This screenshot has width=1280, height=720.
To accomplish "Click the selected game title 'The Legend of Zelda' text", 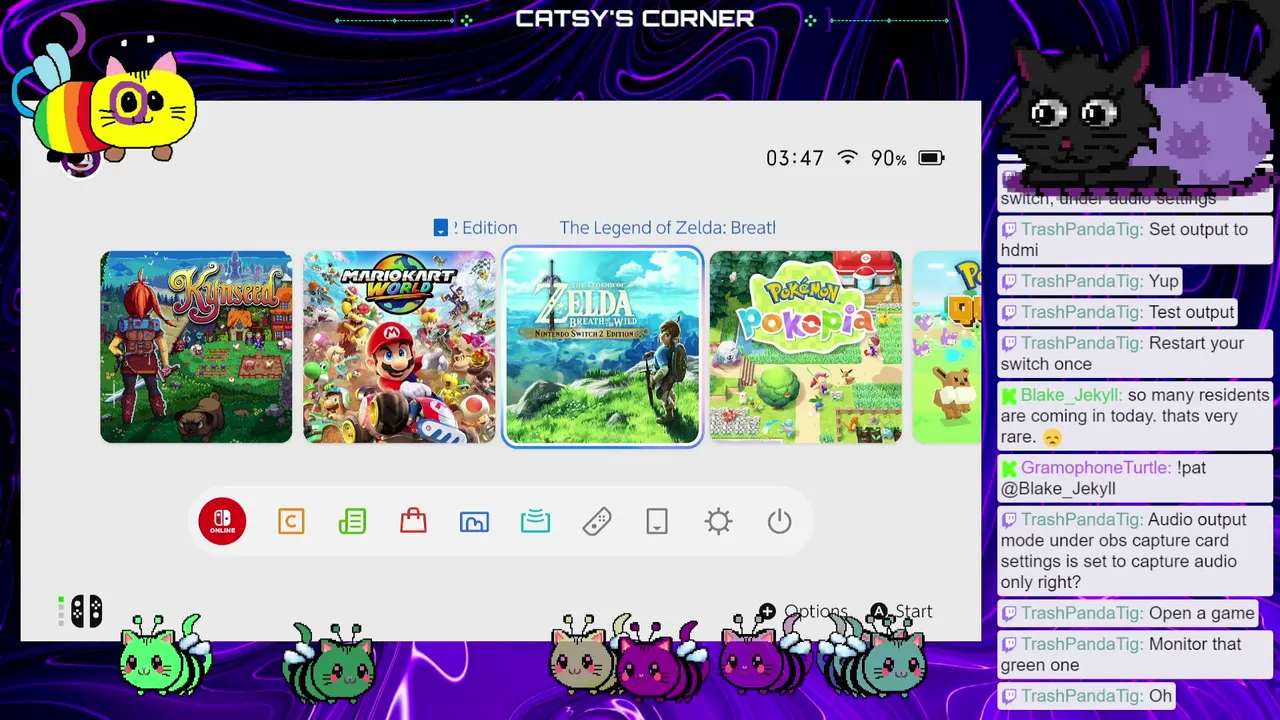I will 667,228.
